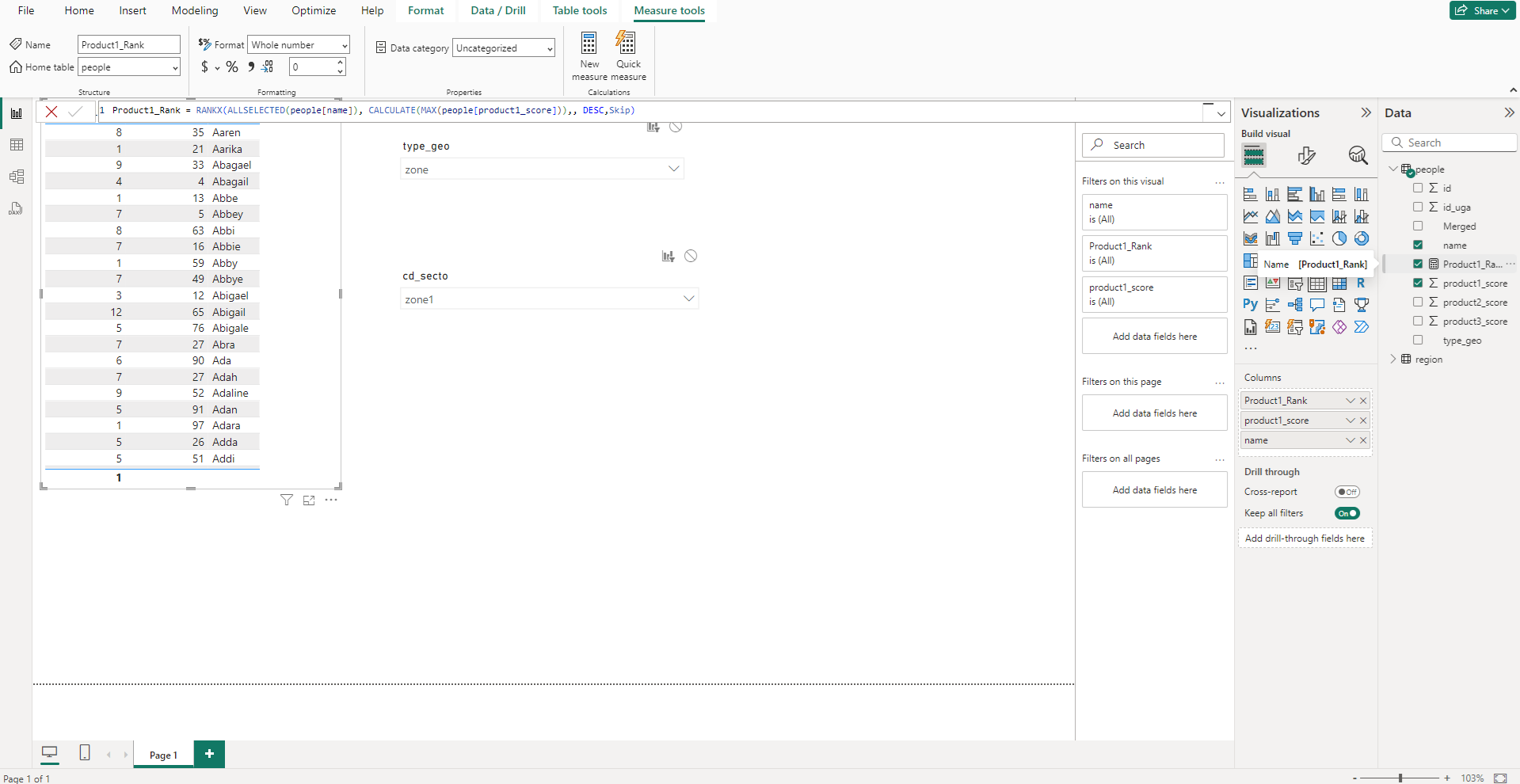Check product3_score field checkbox
Screen dimensions: 1520x784
[x=1418, y=321]
